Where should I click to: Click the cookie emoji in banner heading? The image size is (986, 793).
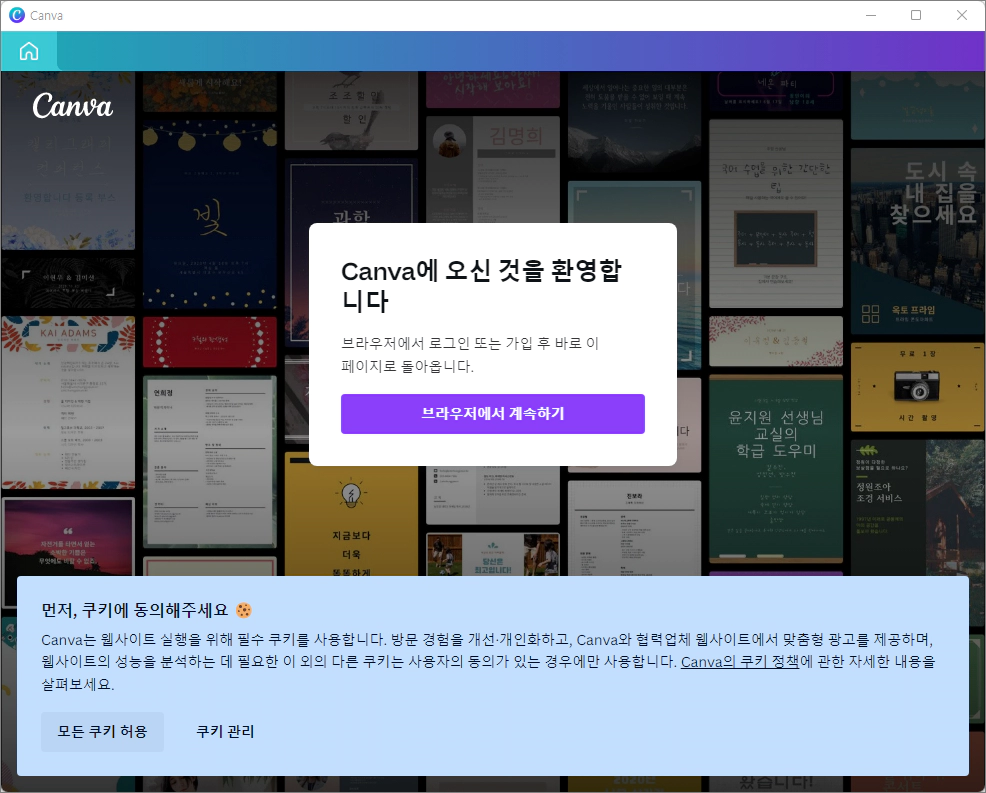244,610
